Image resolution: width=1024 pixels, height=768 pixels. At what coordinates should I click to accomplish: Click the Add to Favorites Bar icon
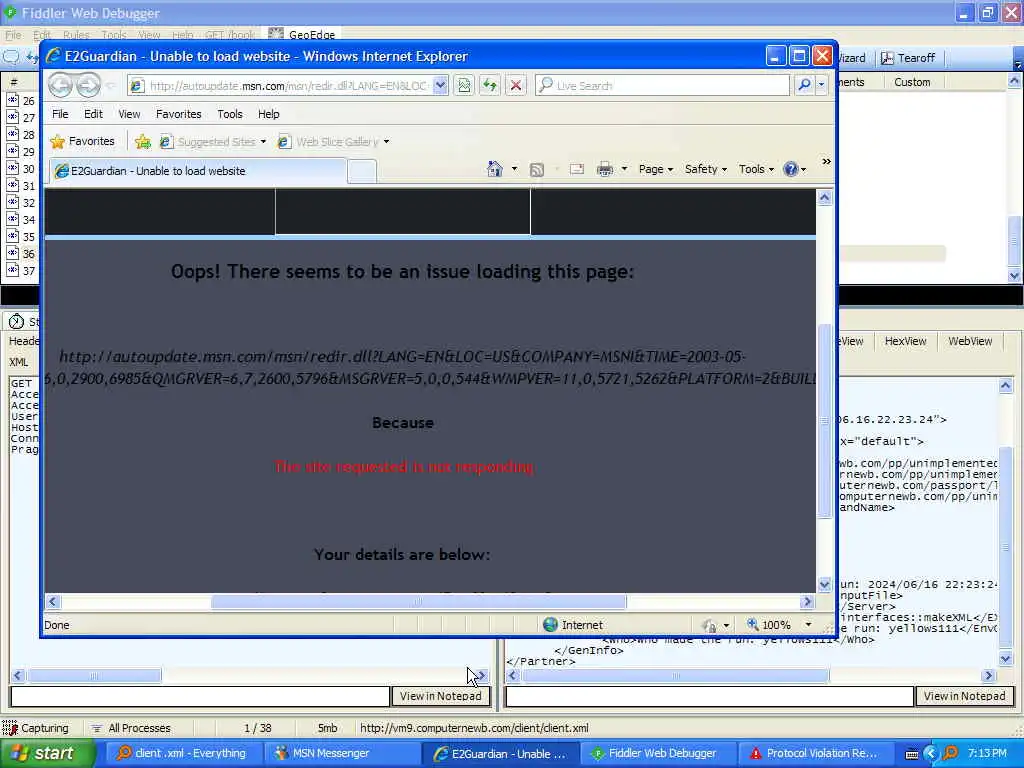coord(142,141)
